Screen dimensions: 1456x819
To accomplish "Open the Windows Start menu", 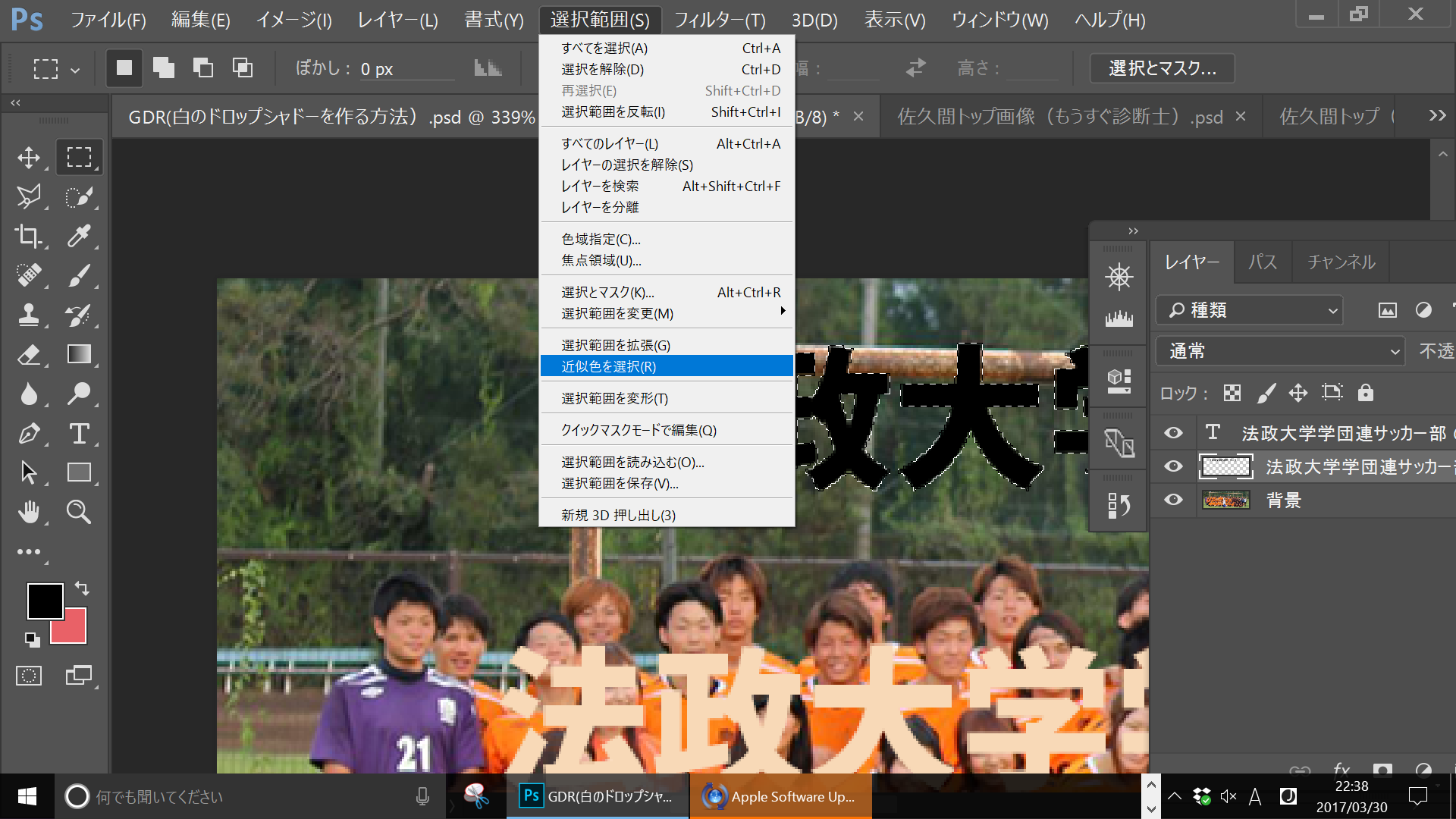I will [x=27, y=796].
